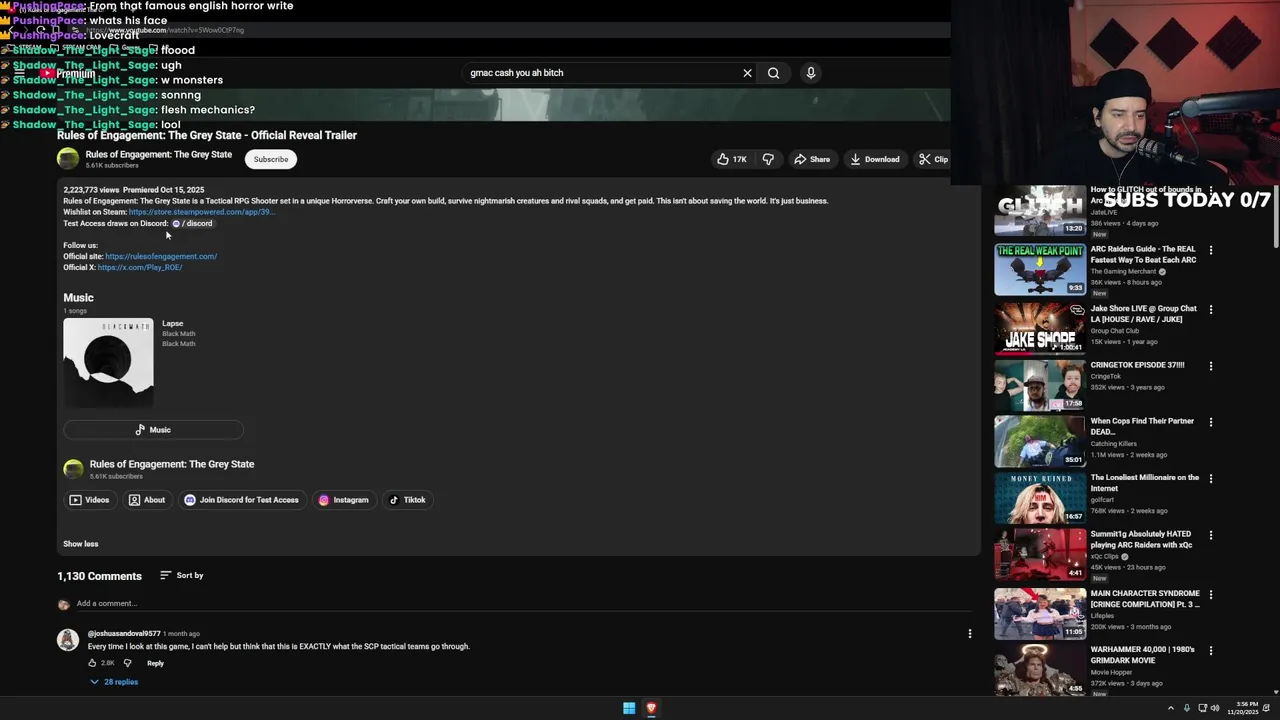Open channel About chip
1280x720 pixels.
click(x=147, y=500)
